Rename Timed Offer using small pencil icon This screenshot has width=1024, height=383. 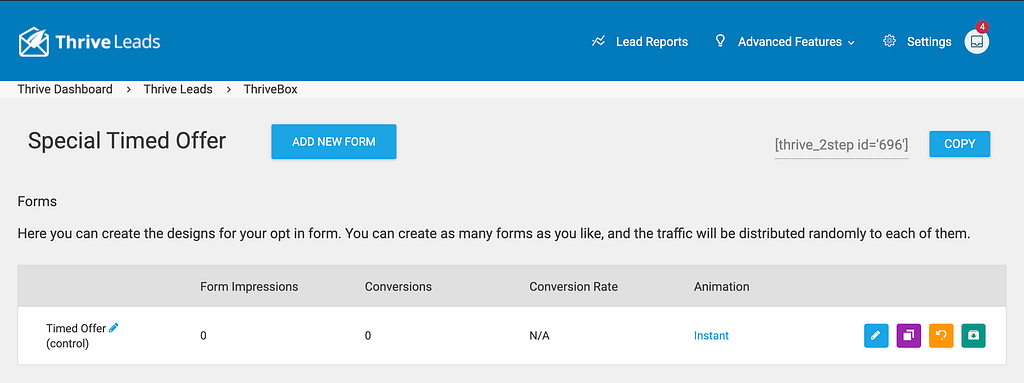point(114,328)
